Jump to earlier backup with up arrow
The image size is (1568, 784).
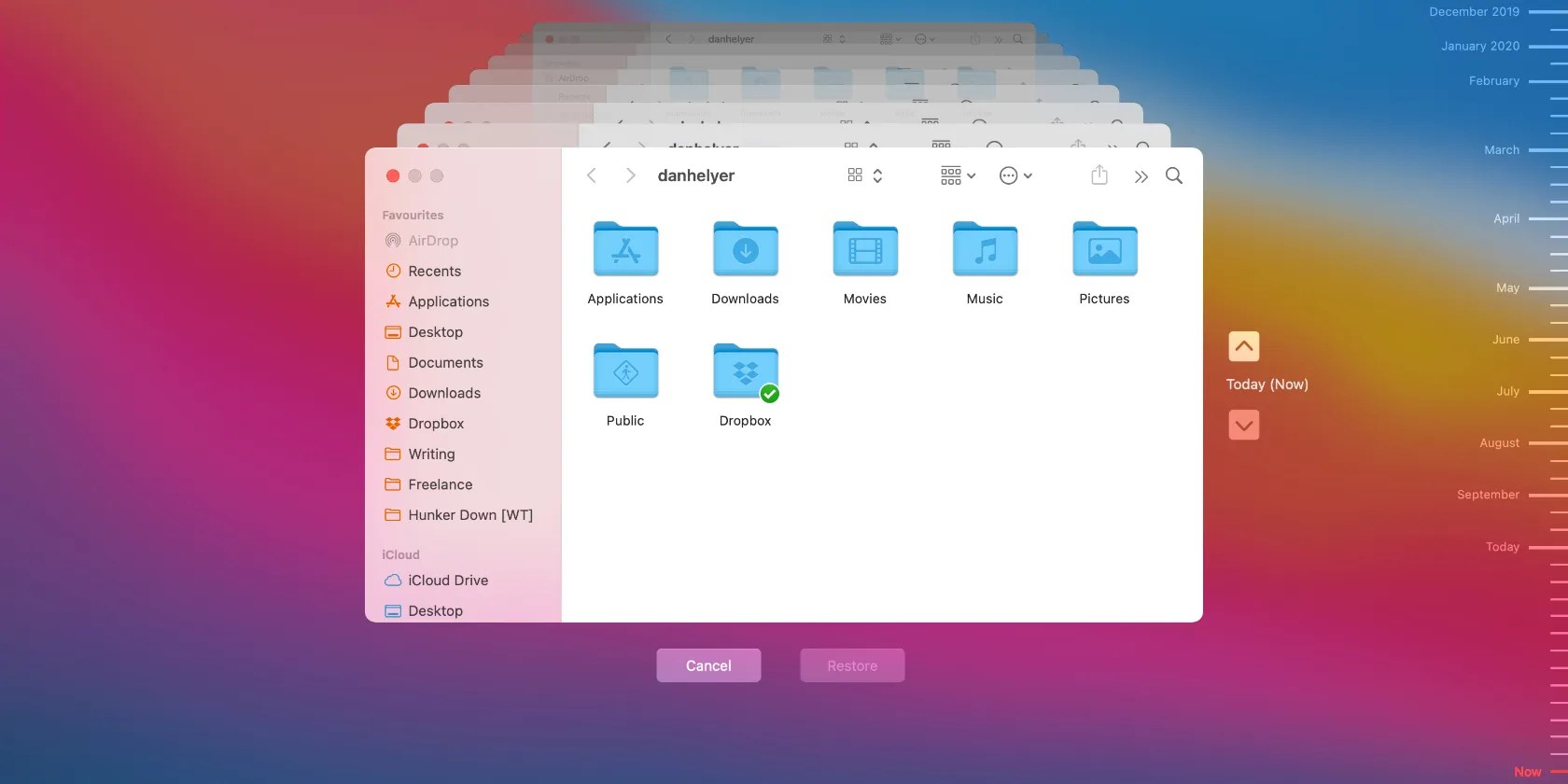coord(1244,346)
